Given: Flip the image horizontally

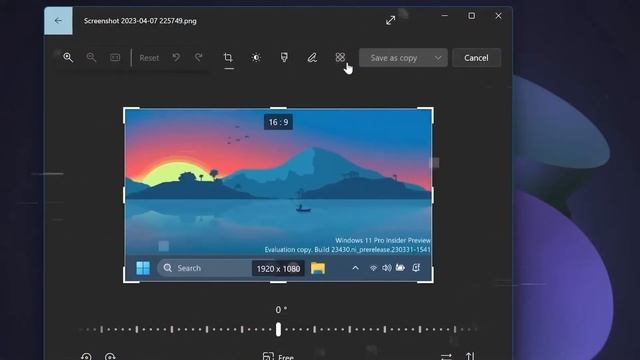Looking at the screenshot, I should click(x=447, y=356).
